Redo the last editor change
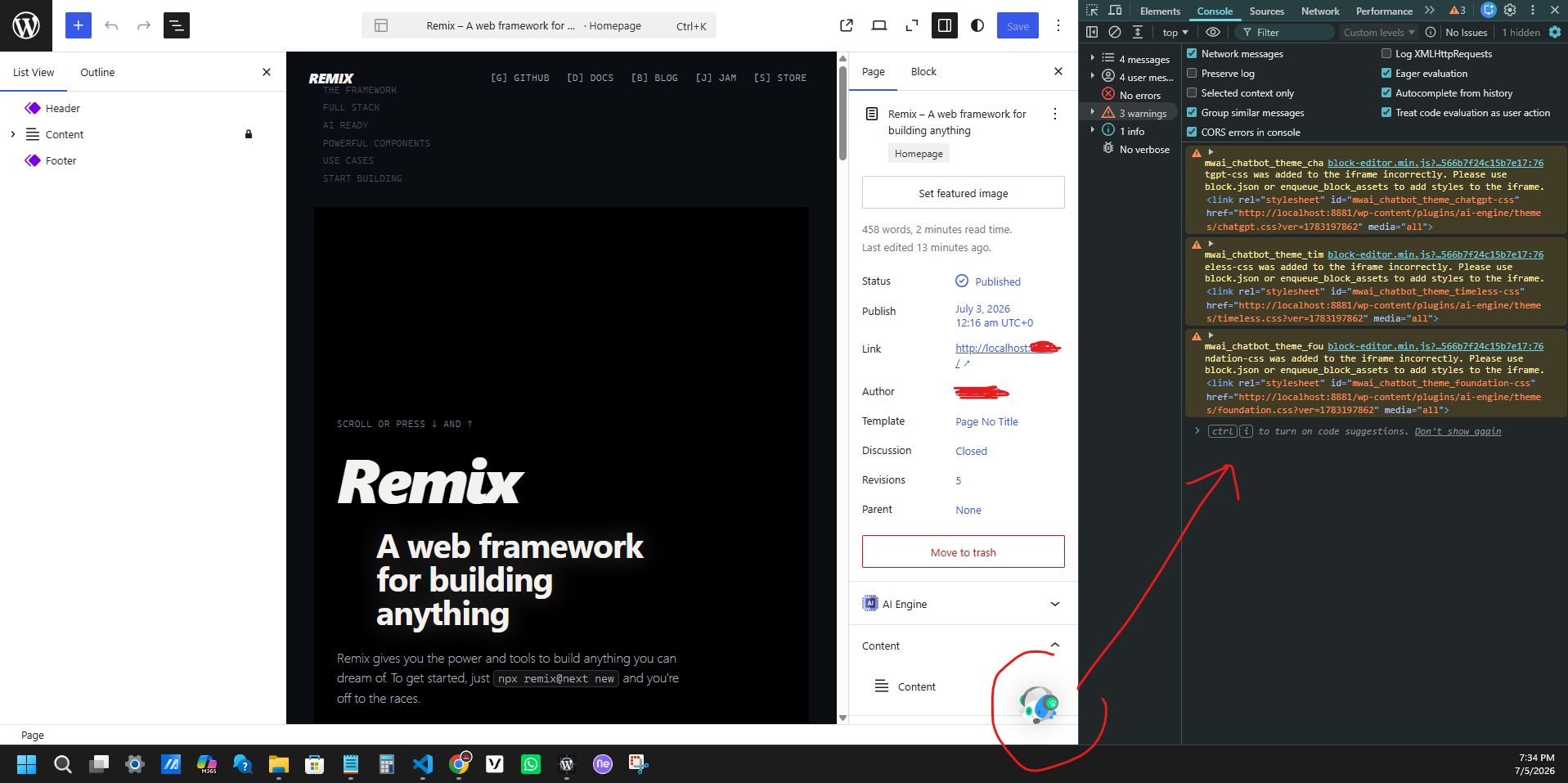 144,25
